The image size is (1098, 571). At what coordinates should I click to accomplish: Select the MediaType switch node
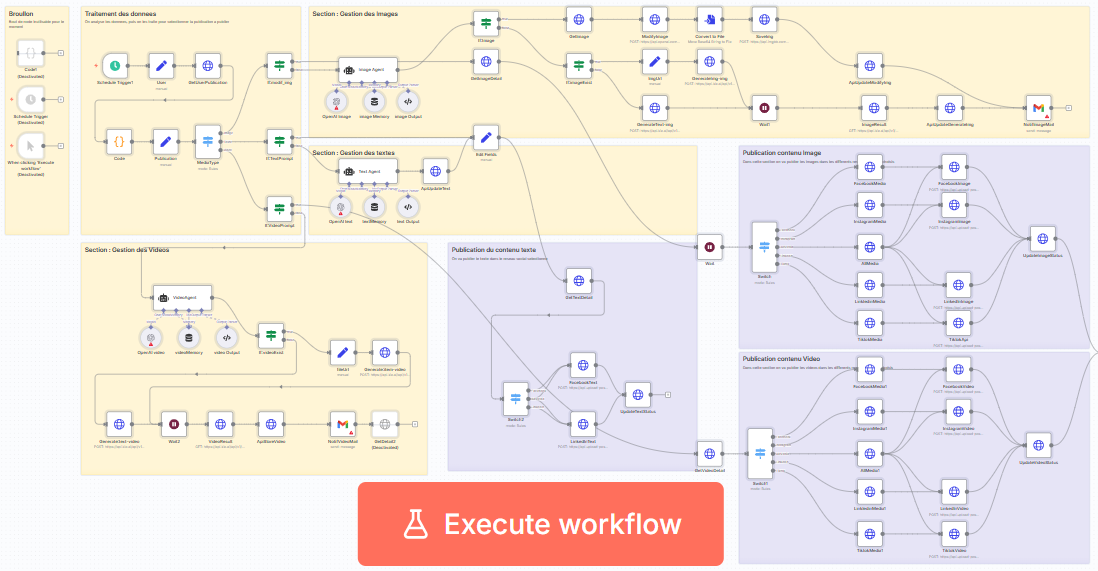pos(208,141)
